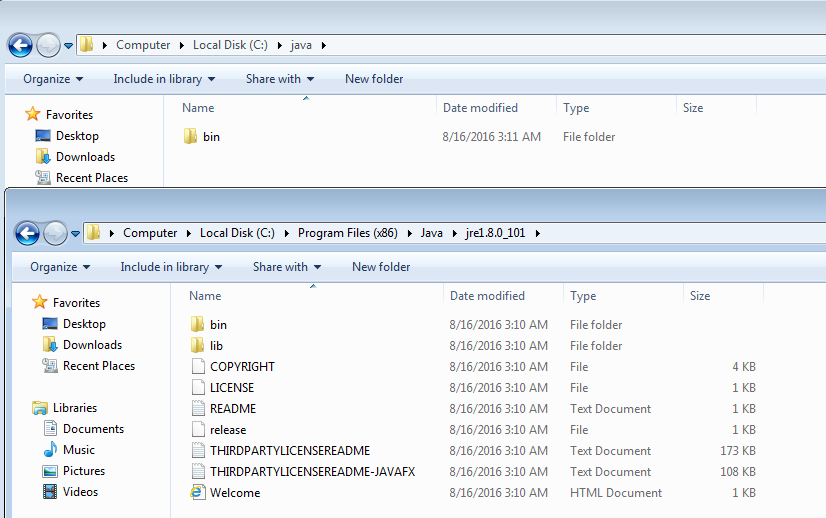826x518 pixels.
Task: Sort by Date modified column, lower window
Action: click(x=487, y=296)
